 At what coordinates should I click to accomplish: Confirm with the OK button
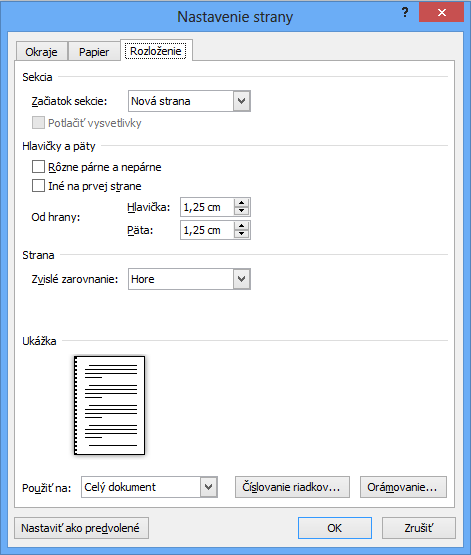335,528
